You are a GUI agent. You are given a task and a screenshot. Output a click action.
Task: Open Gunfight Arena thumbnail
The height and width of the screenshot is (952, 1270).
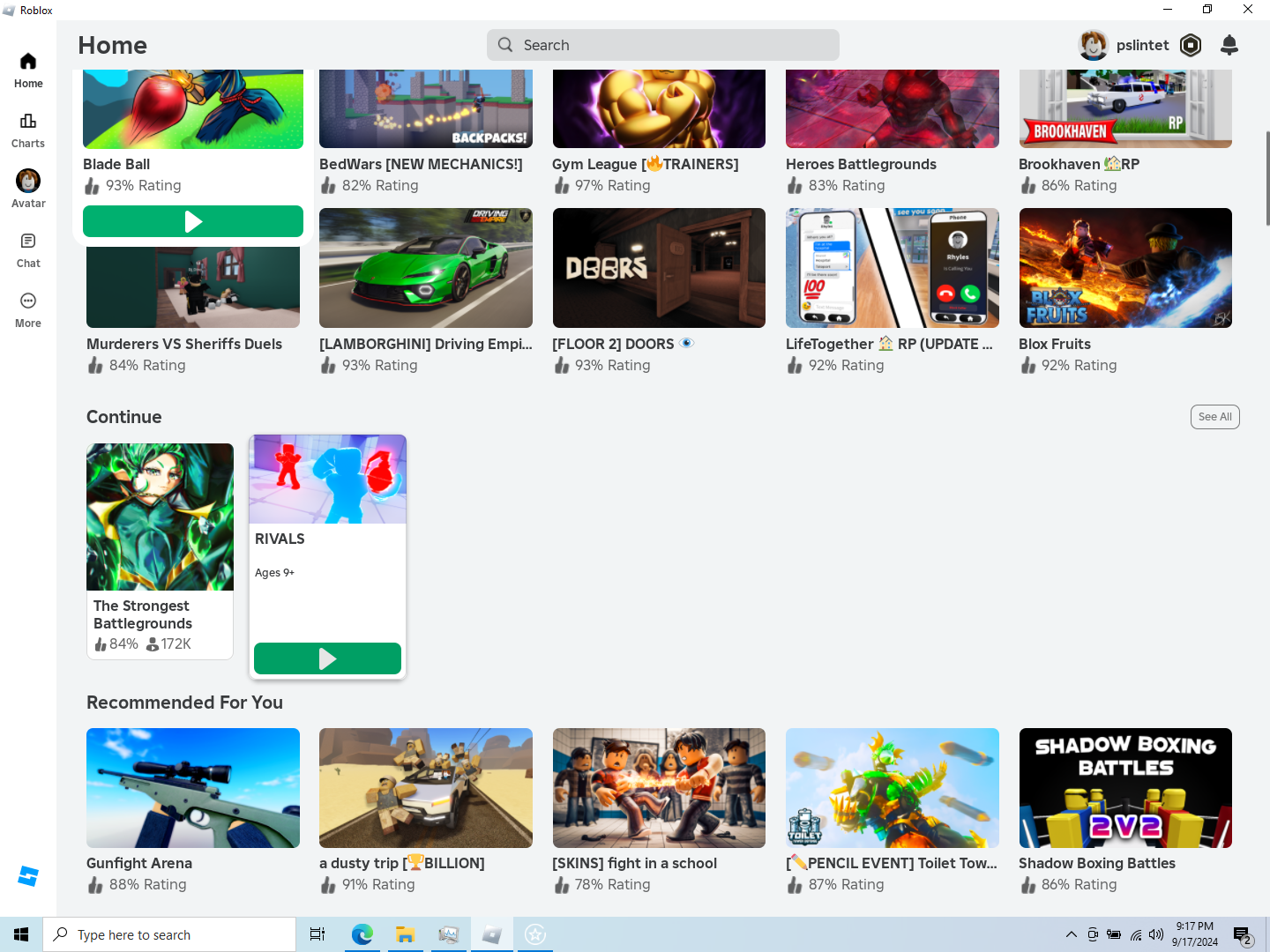click(193, 788)
